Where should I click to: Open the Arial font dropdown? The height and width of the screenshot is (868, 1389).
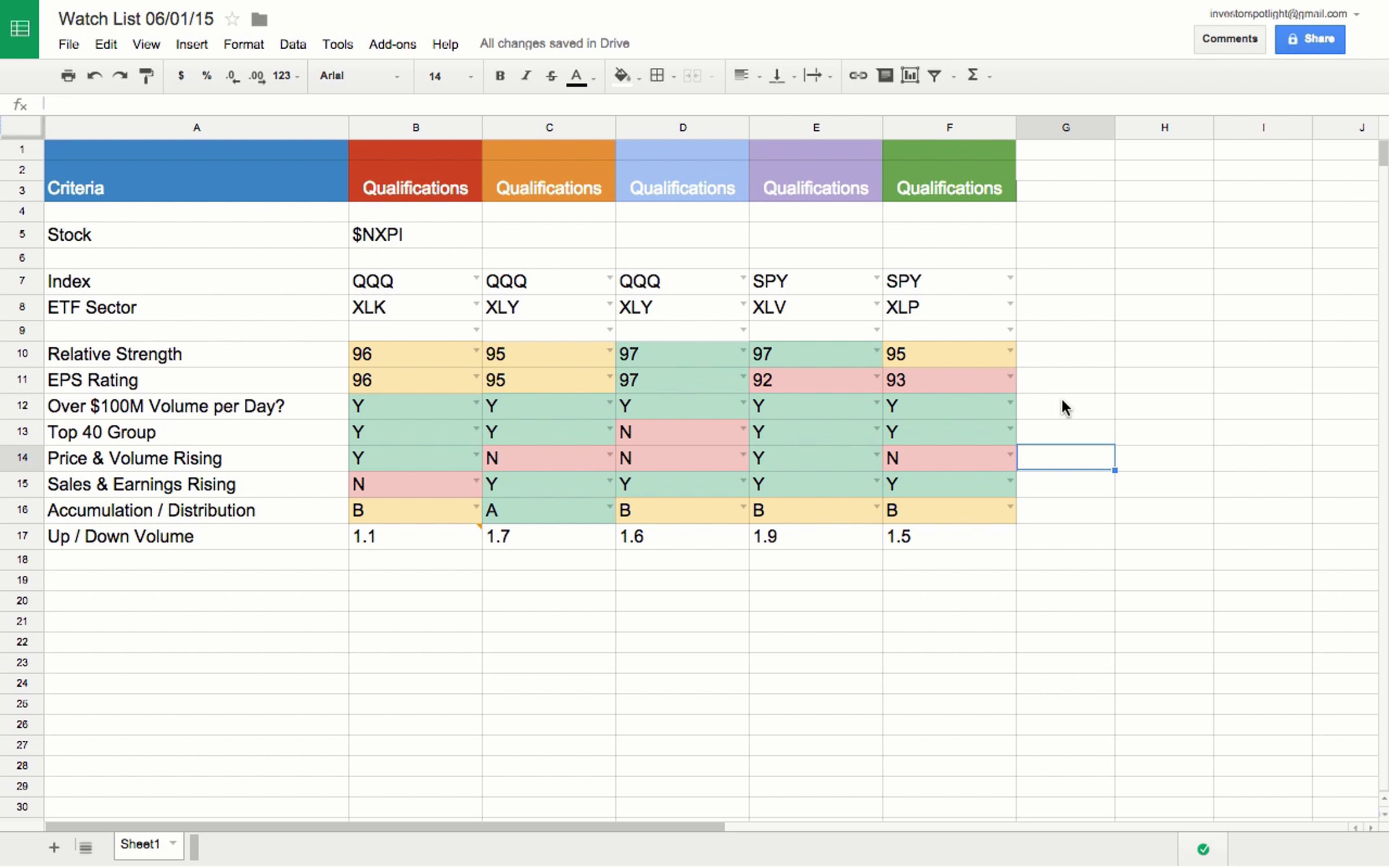pyautogui.click(x=359, y=76)
